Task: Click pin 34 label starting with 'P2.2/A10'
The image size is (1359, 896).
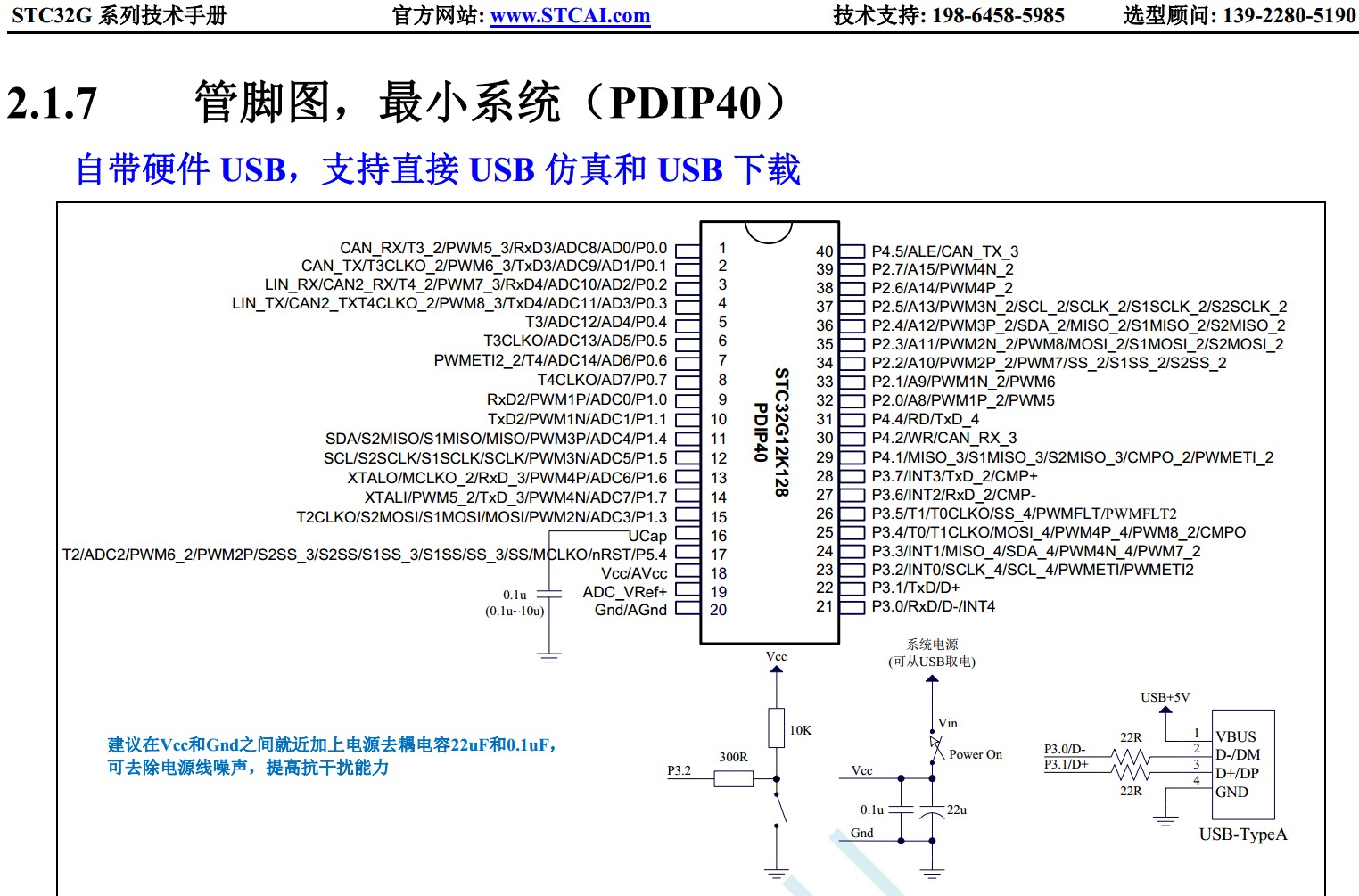Action: (x=1049, y=363)
